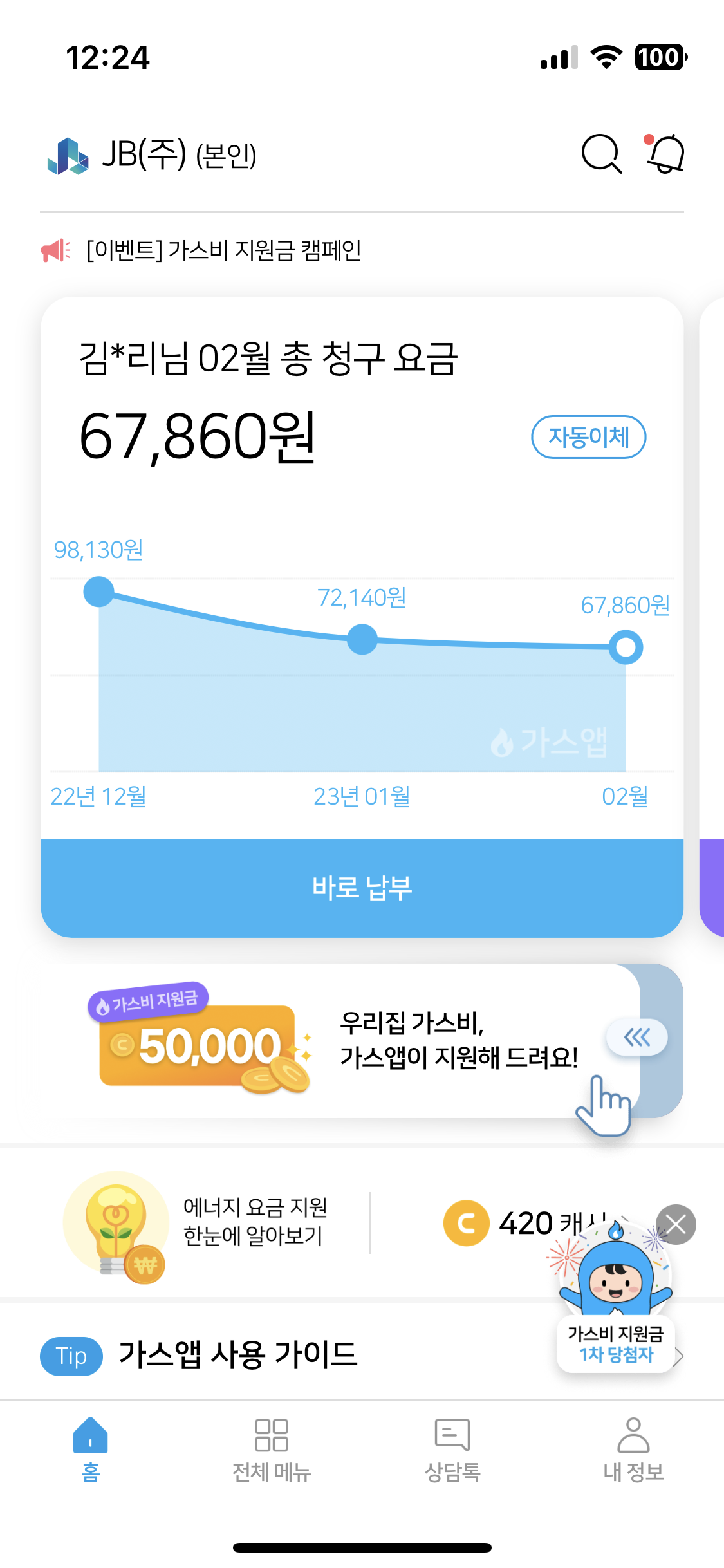Open the 가스비 지원금 캠페인 event notice
This screenshot has height=1568, width=724.
[x=224, y=250]
